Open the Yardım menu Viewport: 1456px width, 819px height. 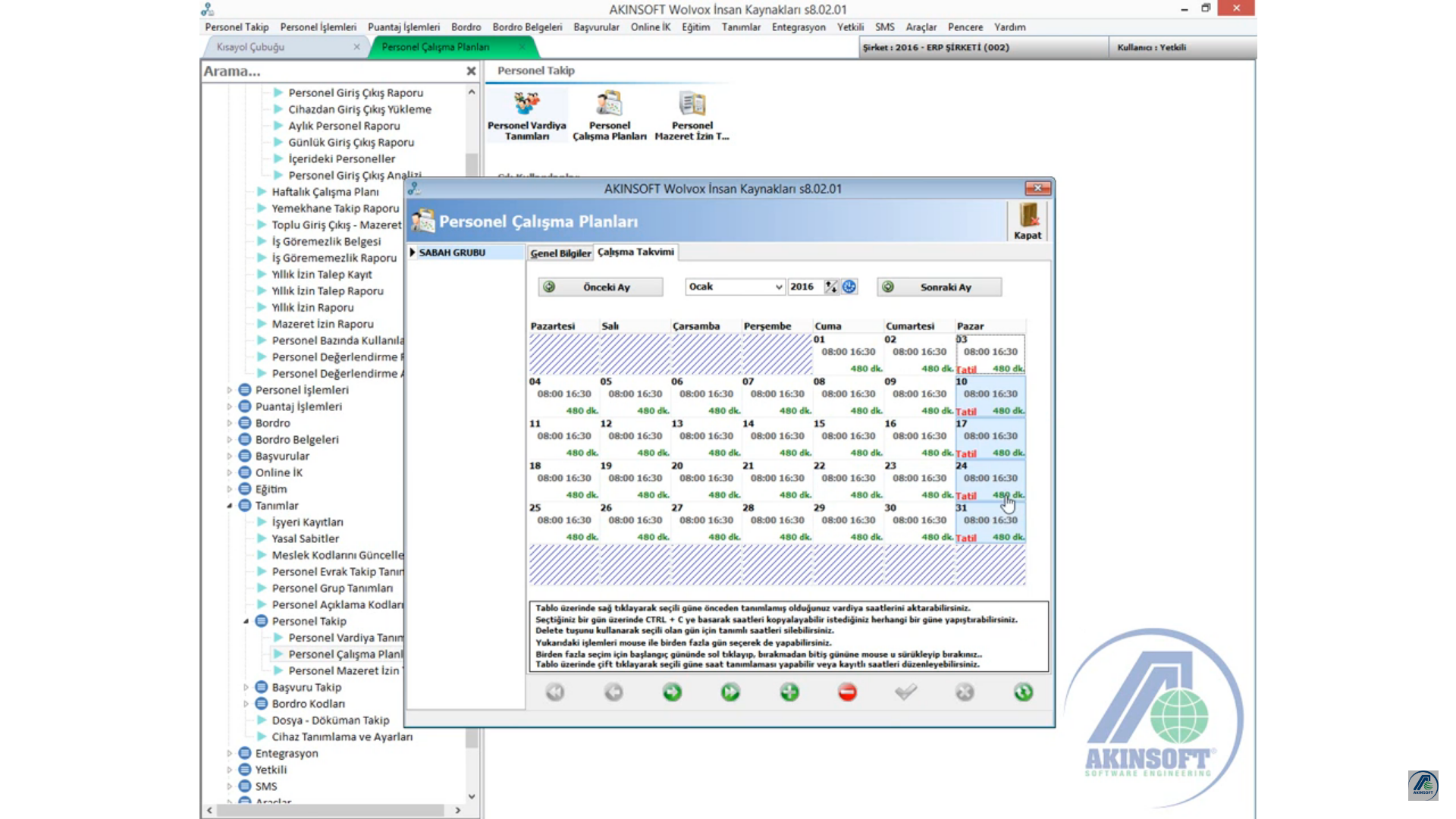coord(1009,27)
